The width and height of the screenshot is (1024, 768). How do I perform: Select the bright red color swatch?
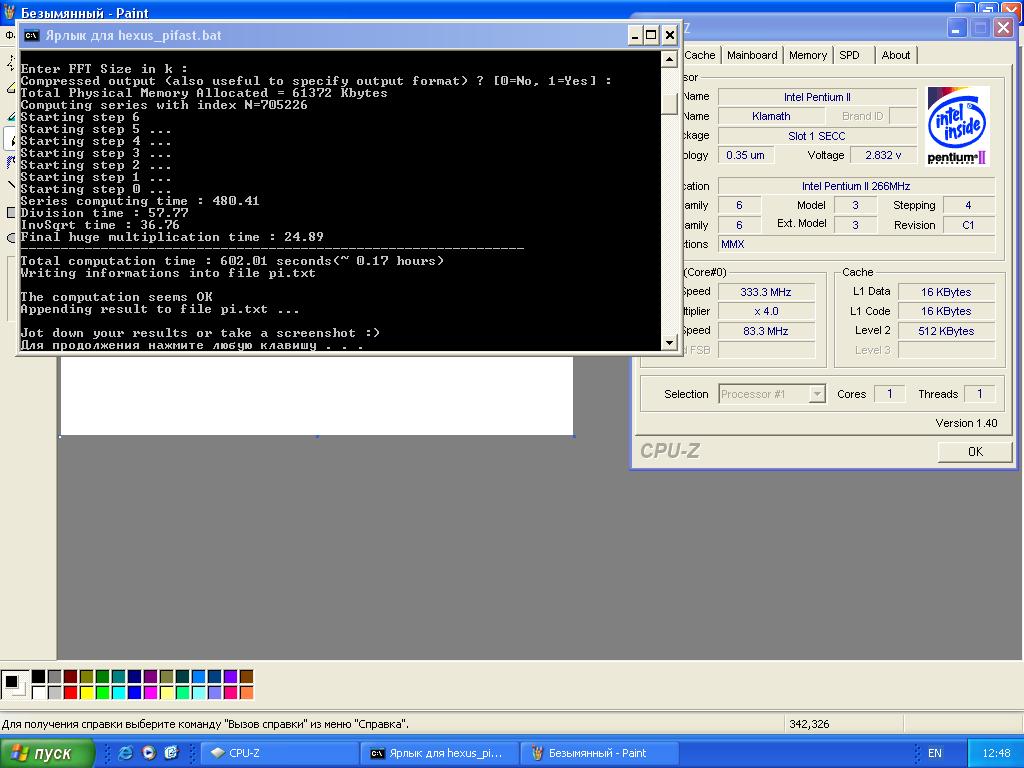click(x=71, y=692)
